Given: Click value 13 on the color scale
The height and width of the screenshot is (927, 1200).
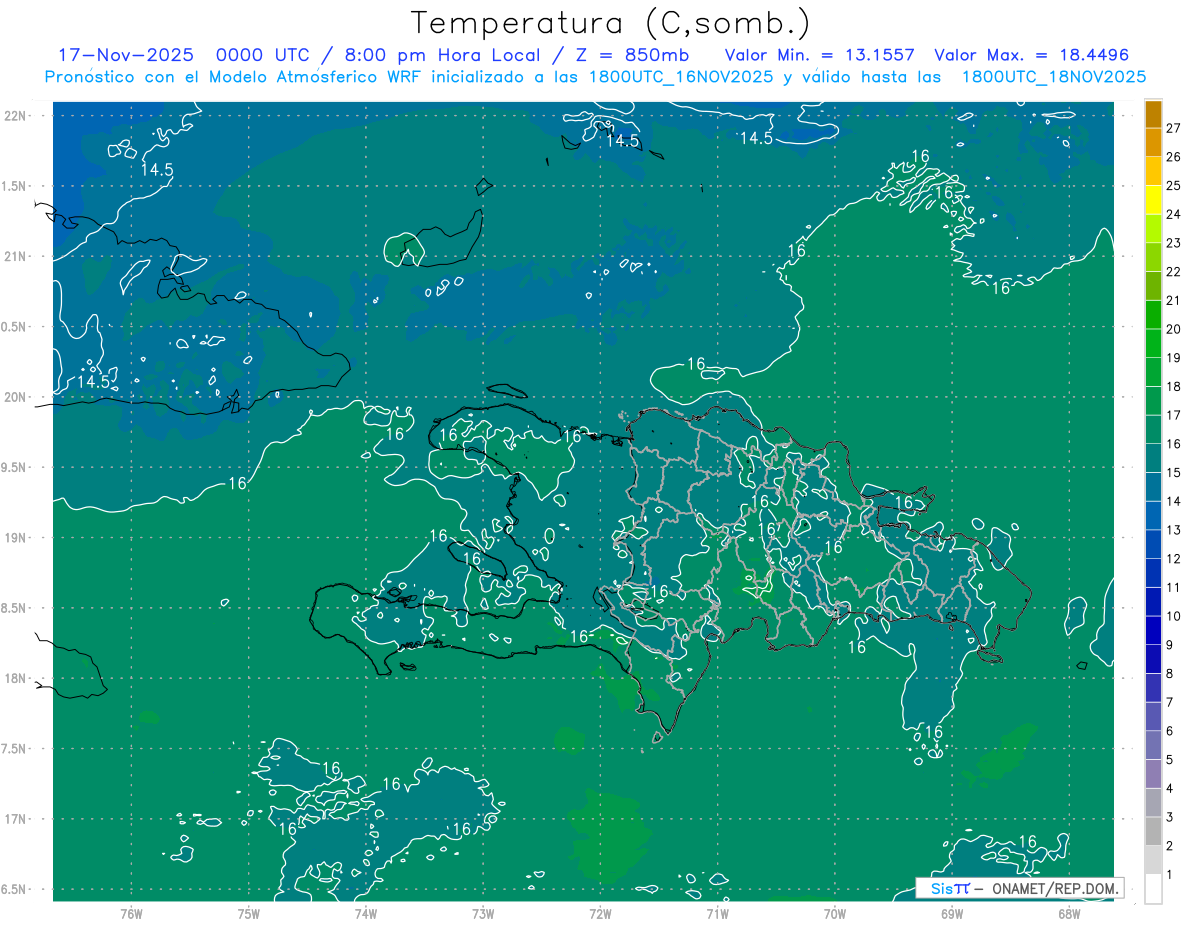Looking at the screenshot, I should point(1174,530).
